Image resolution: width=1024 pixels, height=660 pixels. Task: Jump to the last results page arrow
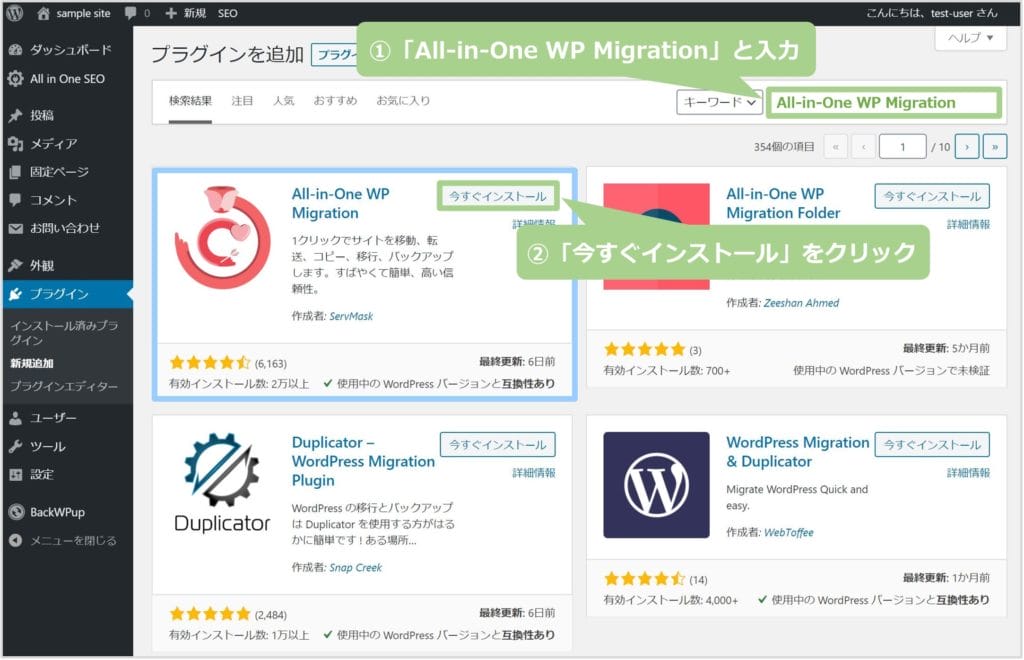pyautogui.click(x=995, y=146)
